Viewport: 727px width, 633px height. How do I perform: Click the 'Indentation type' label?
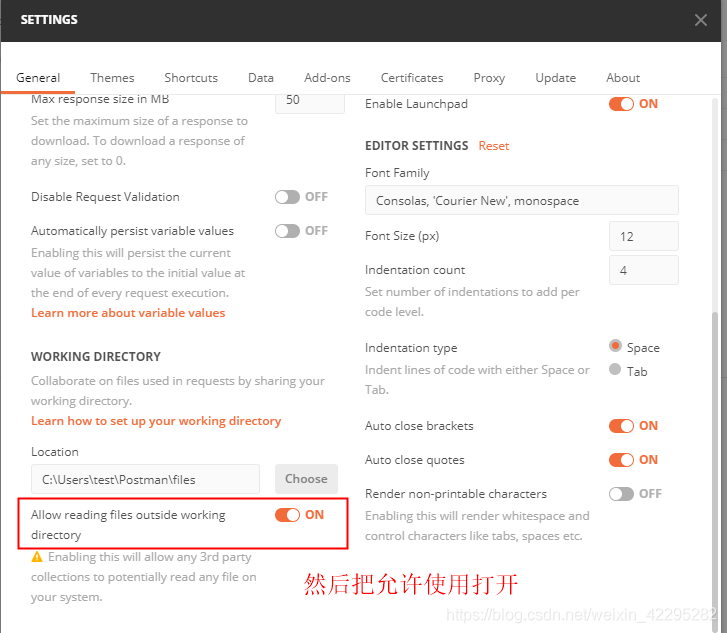(x=411, y=348)
